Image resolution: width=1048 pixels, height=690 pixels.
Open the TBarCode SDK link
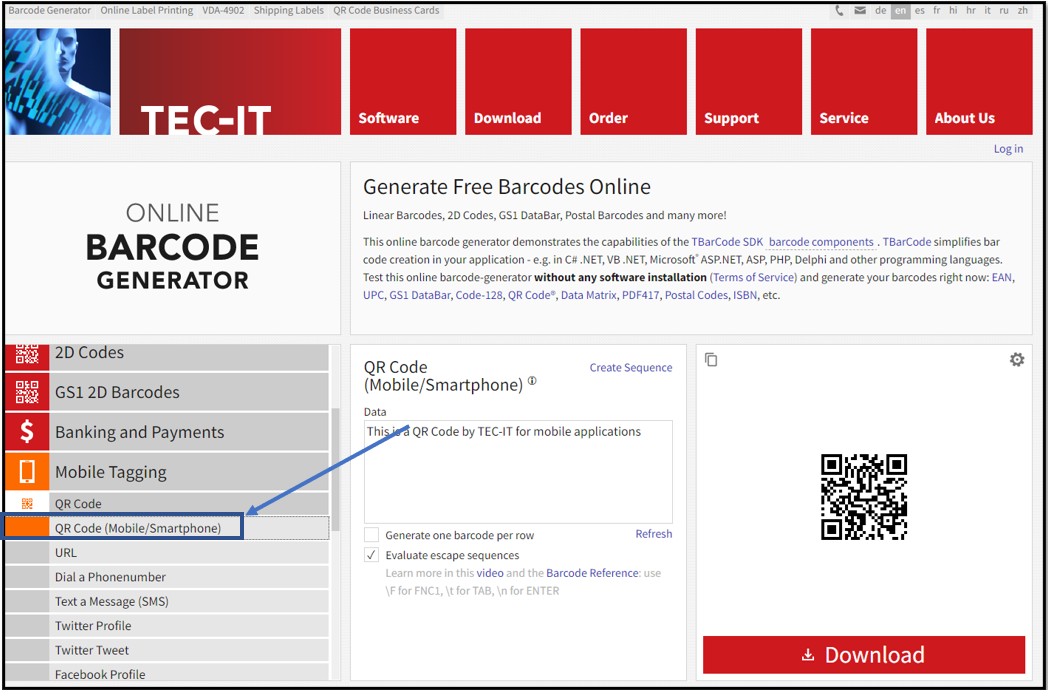coord(727,242)
